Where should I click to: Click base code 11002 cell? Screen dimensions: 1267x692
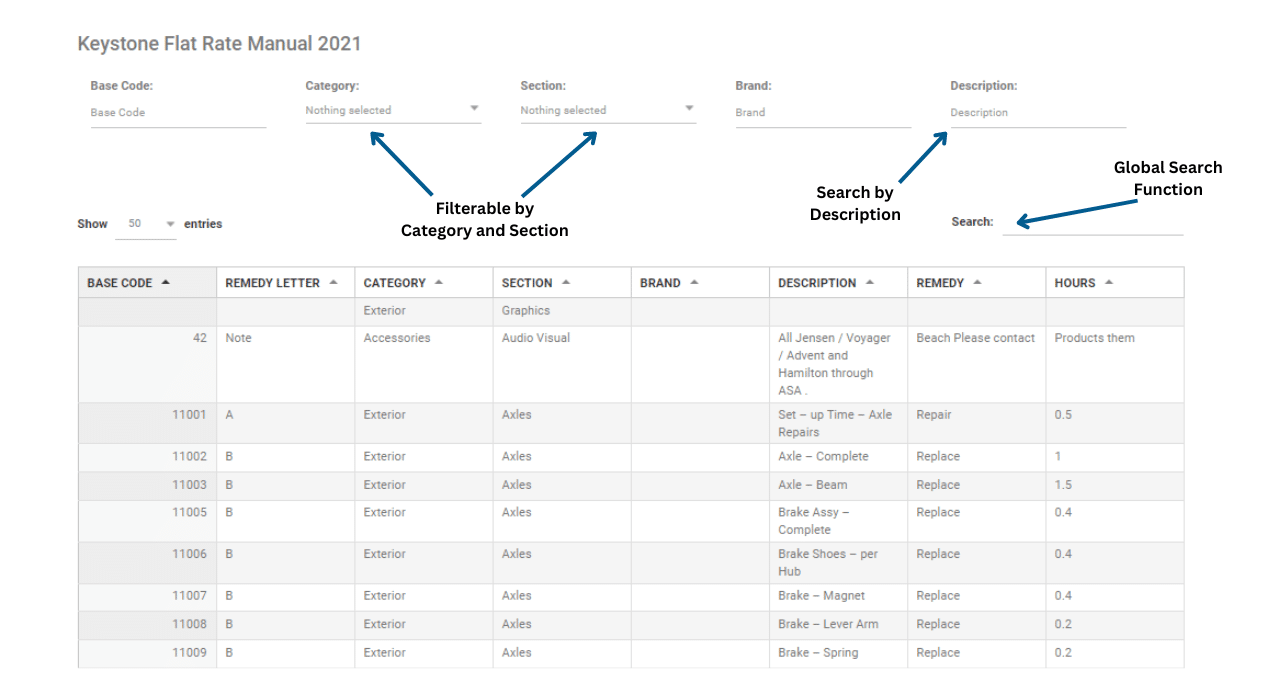147,457
